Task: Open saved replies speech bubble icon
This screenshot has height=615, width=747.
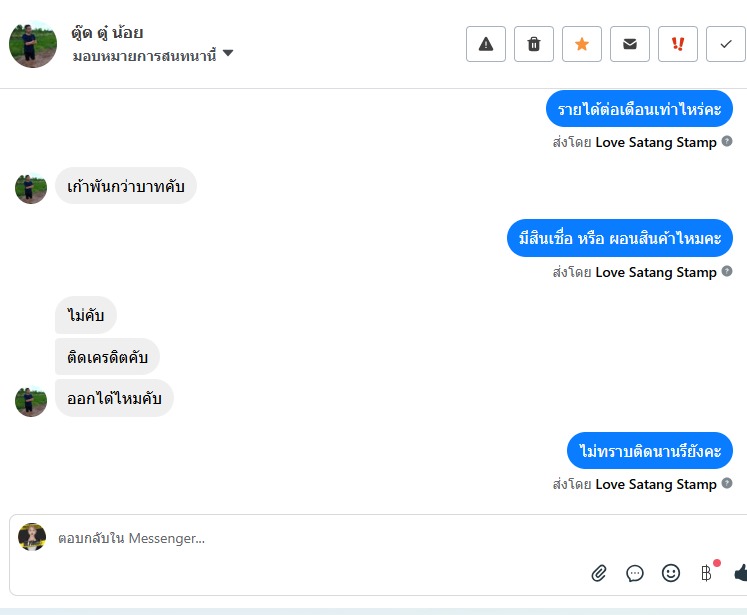Action: [635, 573]
